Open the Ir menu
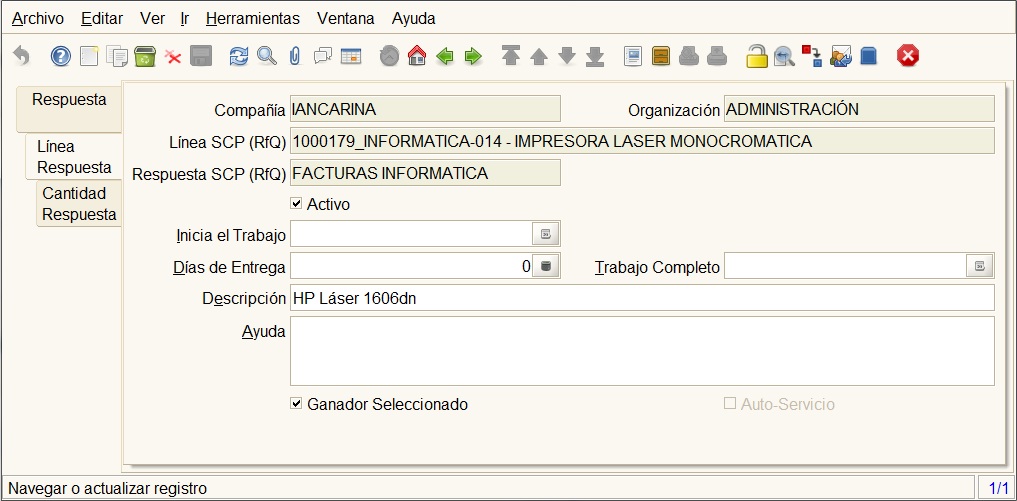The height and width of the screenshot is (501, 1017). coord(185,19)
